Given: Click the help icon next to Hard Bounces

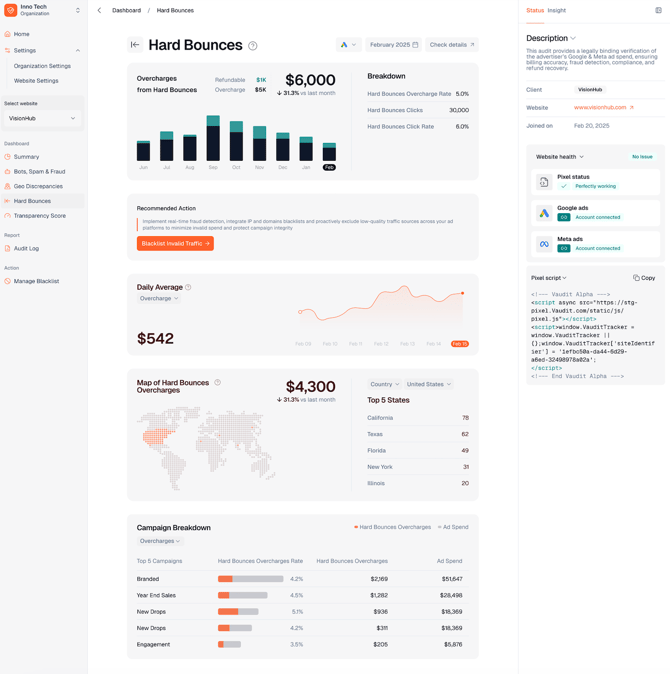Looking at the screenshot, I should point(253,46).
